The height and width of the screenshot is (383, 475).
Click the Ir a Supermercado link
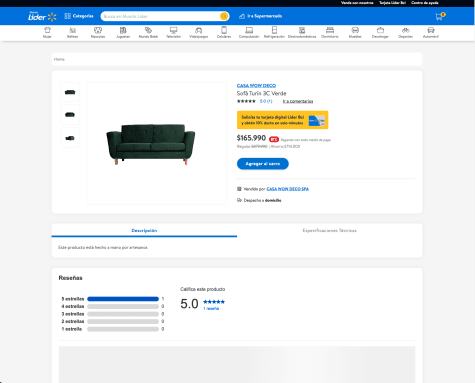(261, 16)
